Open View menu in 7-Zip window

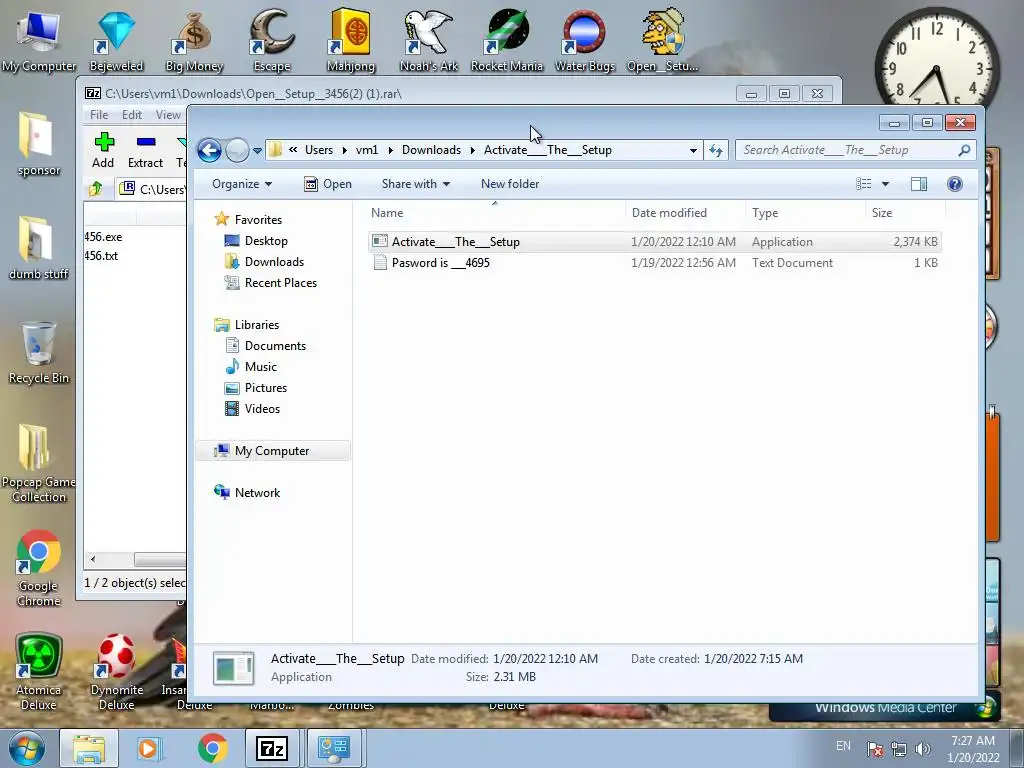[x=168, y=115]
